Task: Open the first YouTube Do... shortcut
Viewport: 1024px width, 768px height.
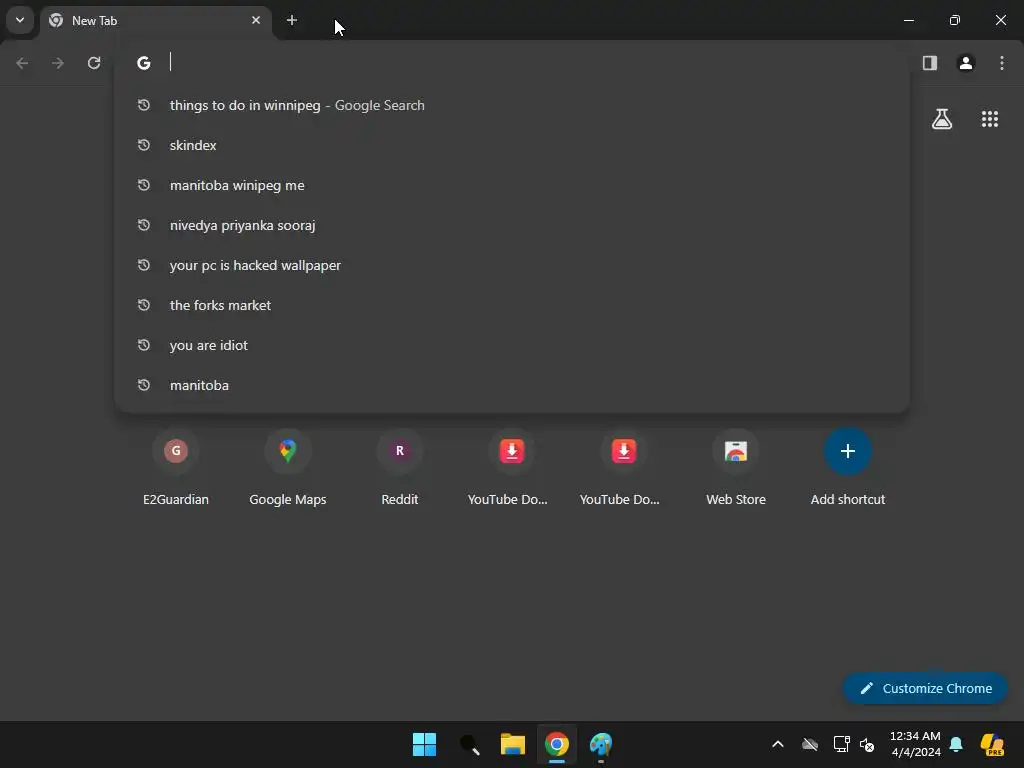Action: (511, 468)
